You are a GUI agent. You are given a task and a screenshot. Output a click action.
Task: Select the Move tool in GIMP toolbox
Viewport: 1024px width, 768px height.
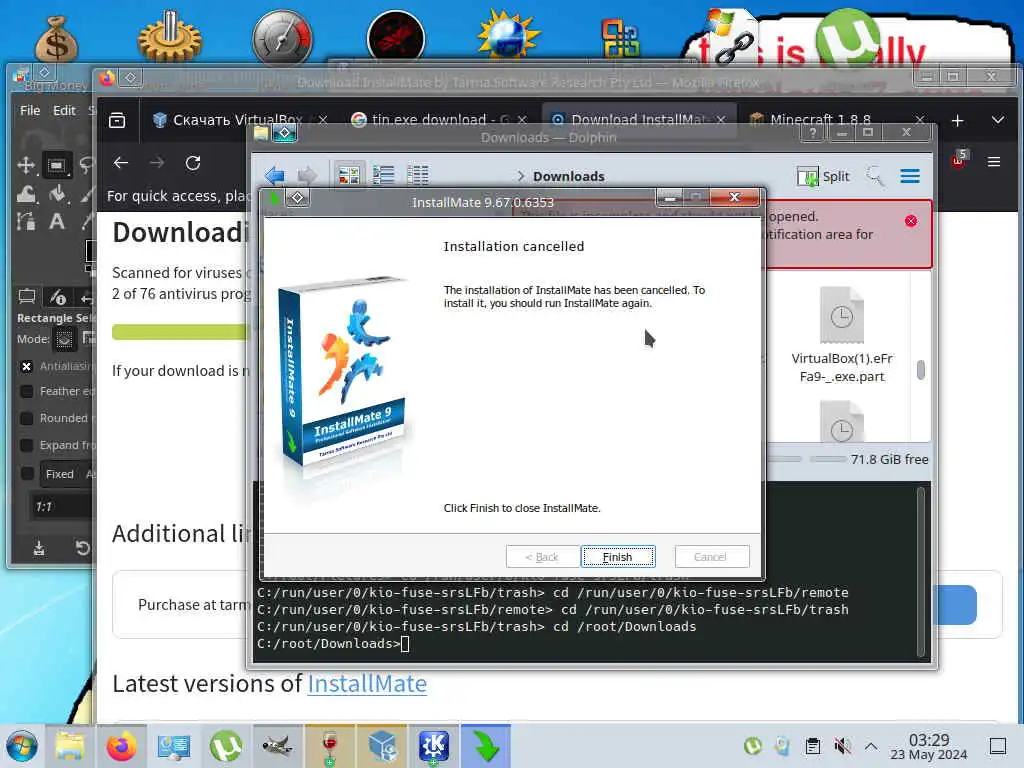point(26,165)
